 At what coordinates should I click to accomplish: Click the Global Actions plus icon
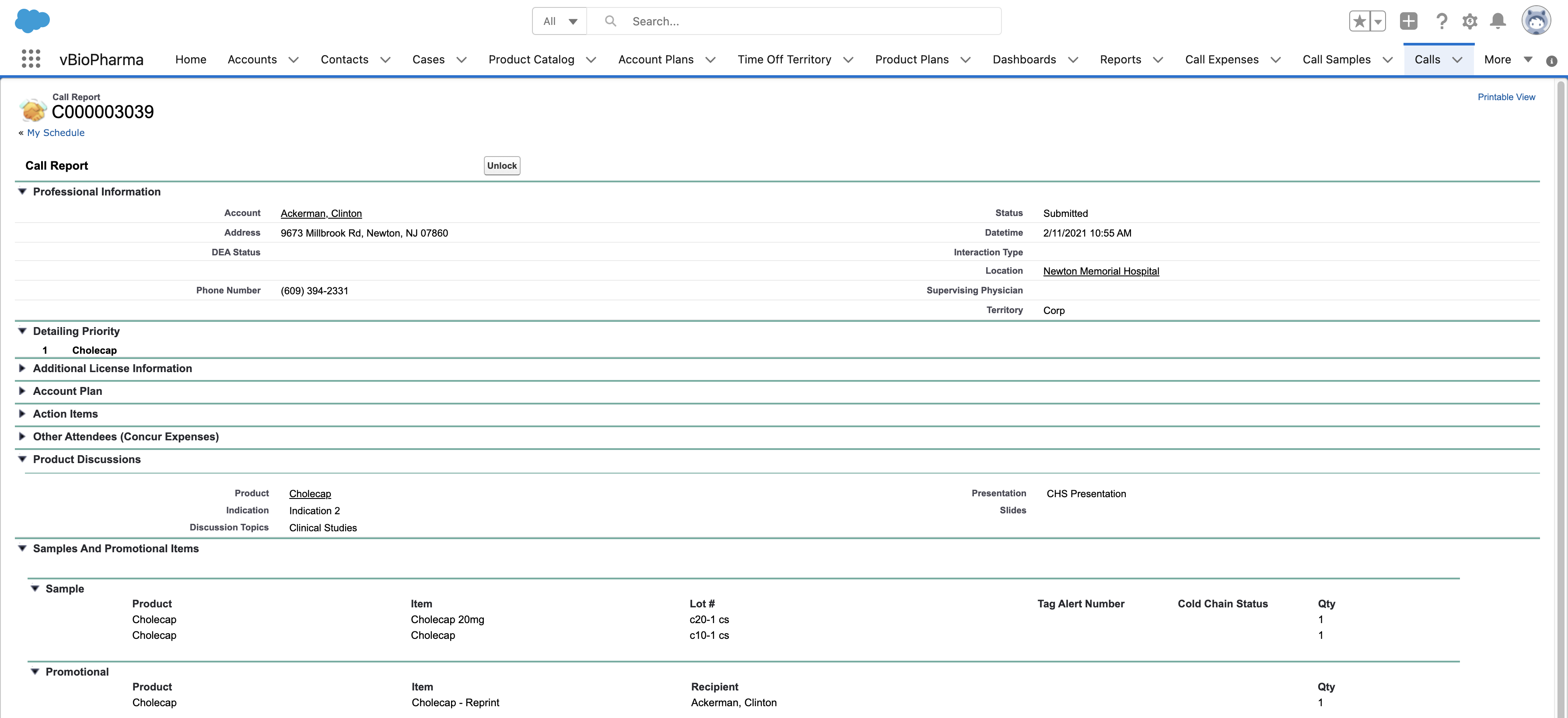coord(1408,21)
